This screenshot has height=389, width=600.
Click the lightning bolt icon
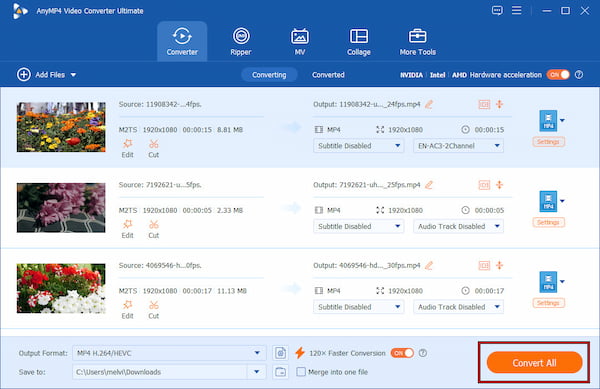[300, 353]
